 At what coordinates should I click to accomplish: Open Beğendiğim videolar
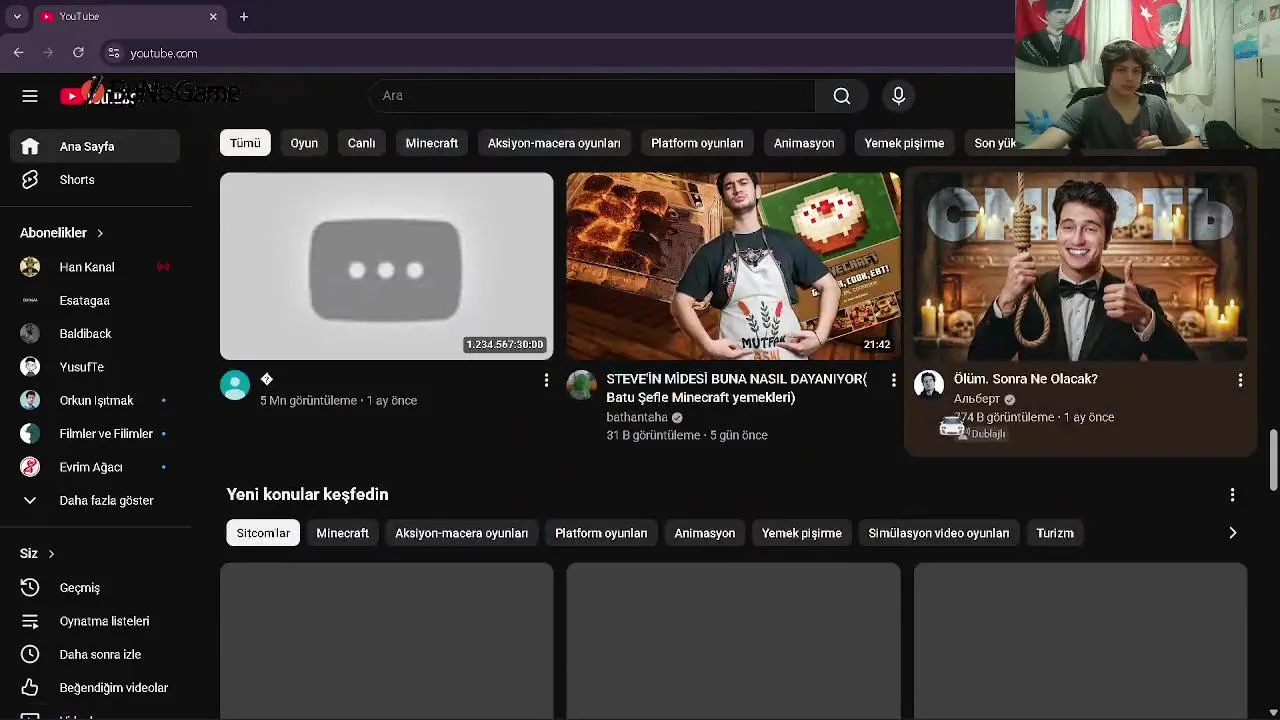95,688
